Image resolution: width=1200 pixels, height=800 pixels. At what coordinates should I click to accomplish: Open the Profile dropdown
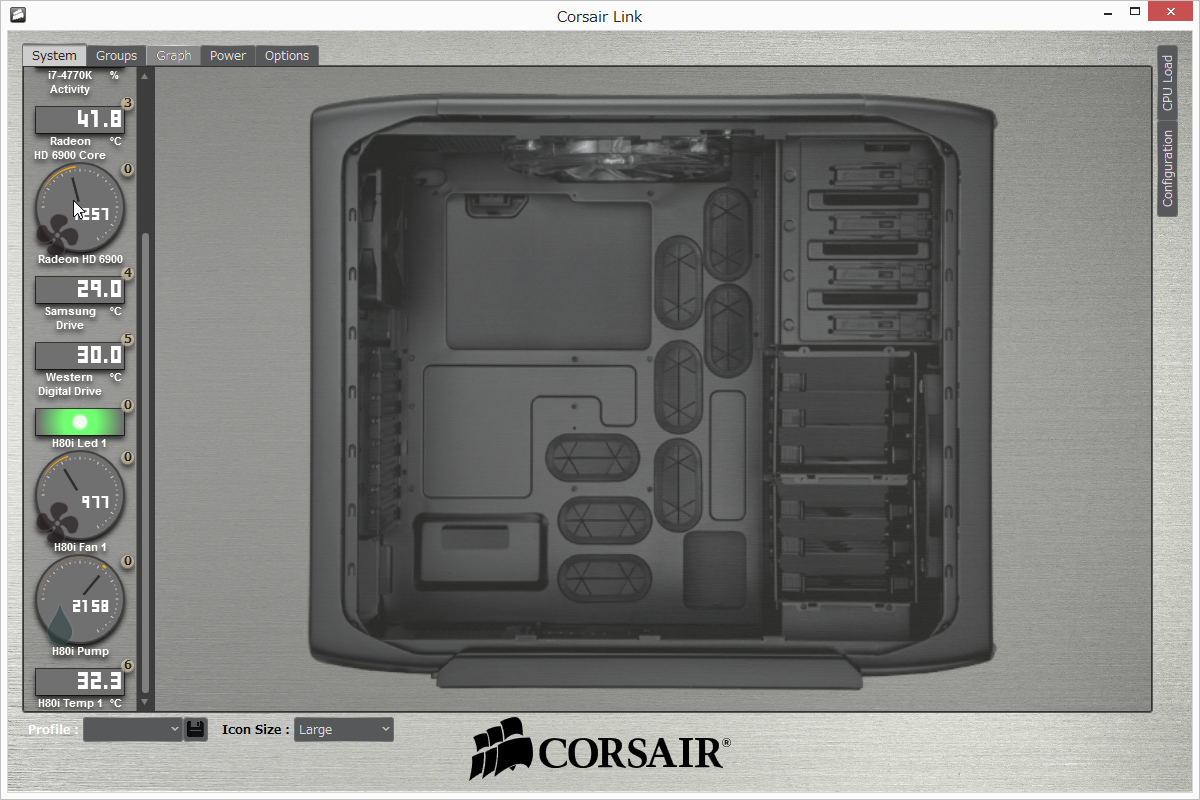click(133, 730)
